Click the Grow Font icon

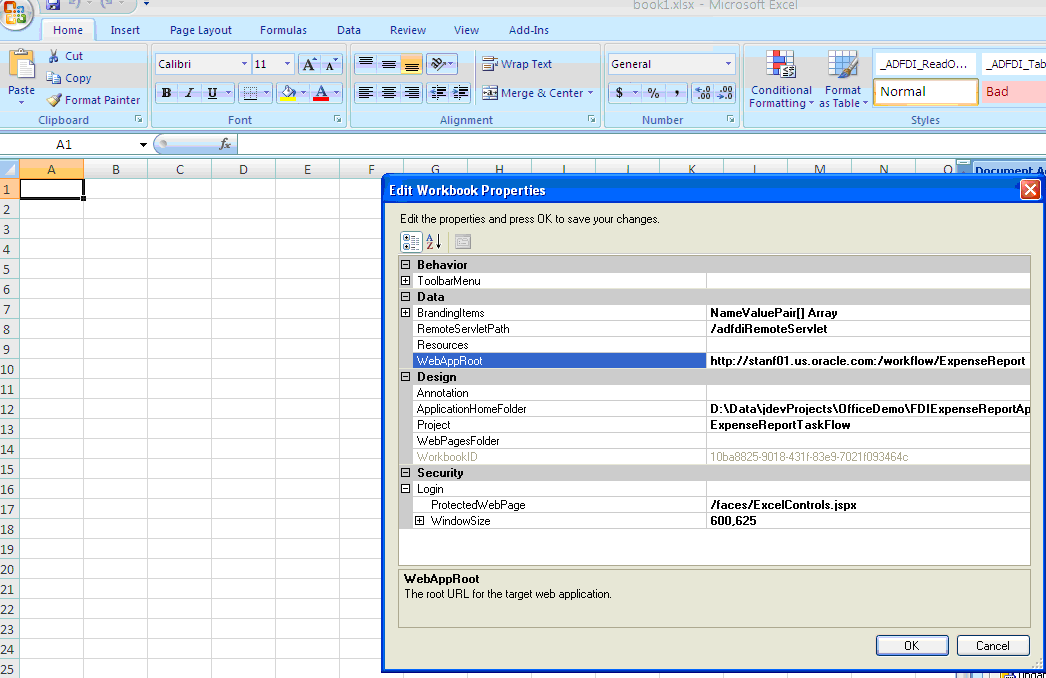[x=309, y=65]
